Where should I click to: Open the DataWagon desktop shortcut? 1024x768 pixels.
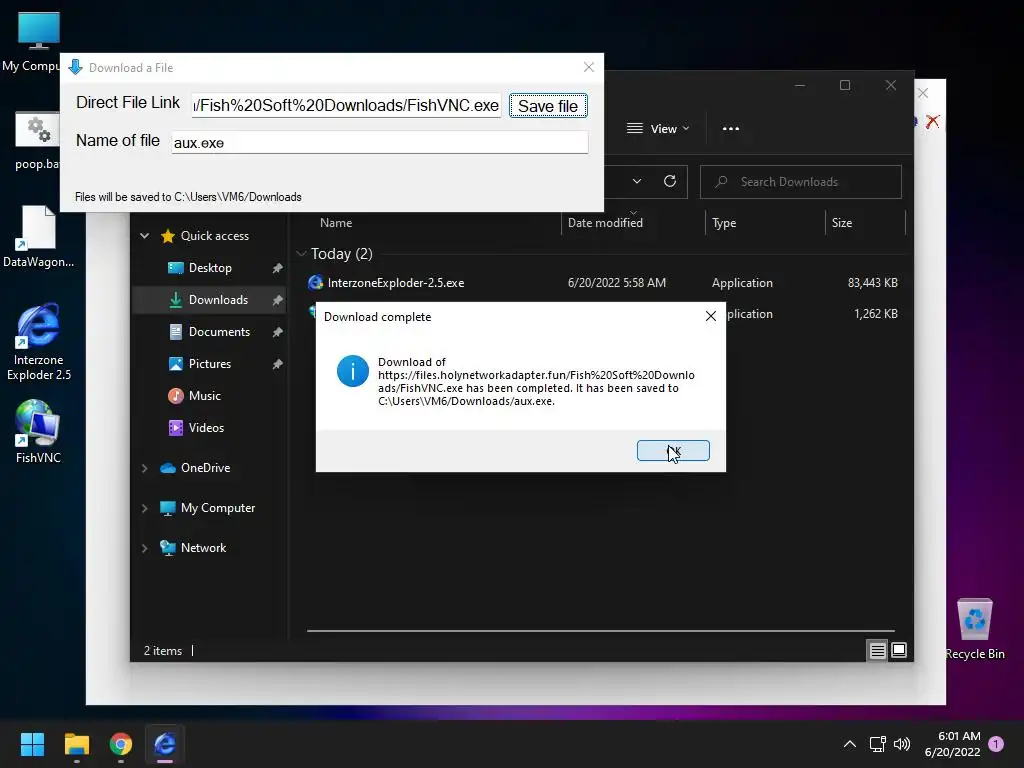pos(38,236)
